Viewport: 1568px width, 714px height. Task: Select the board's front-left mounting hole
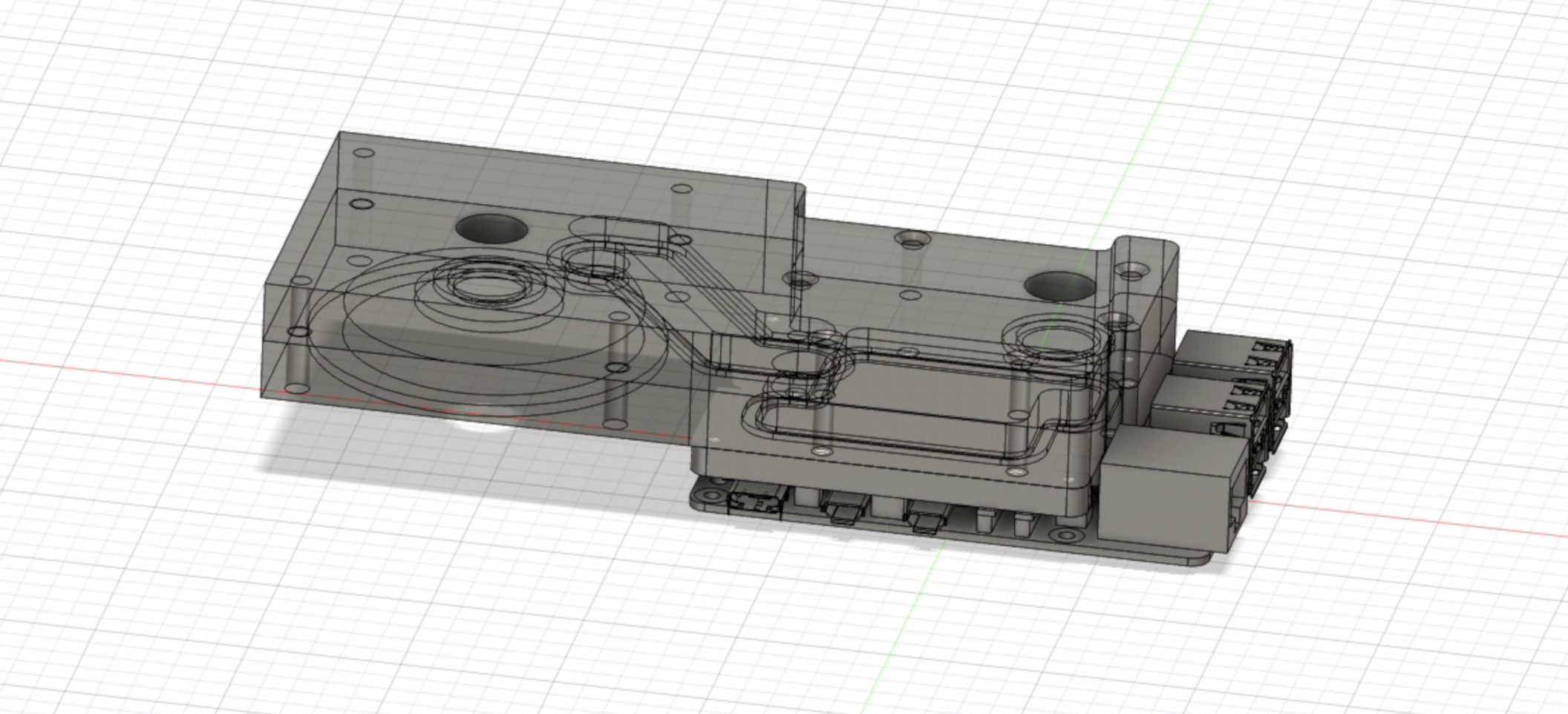point(716,494)
